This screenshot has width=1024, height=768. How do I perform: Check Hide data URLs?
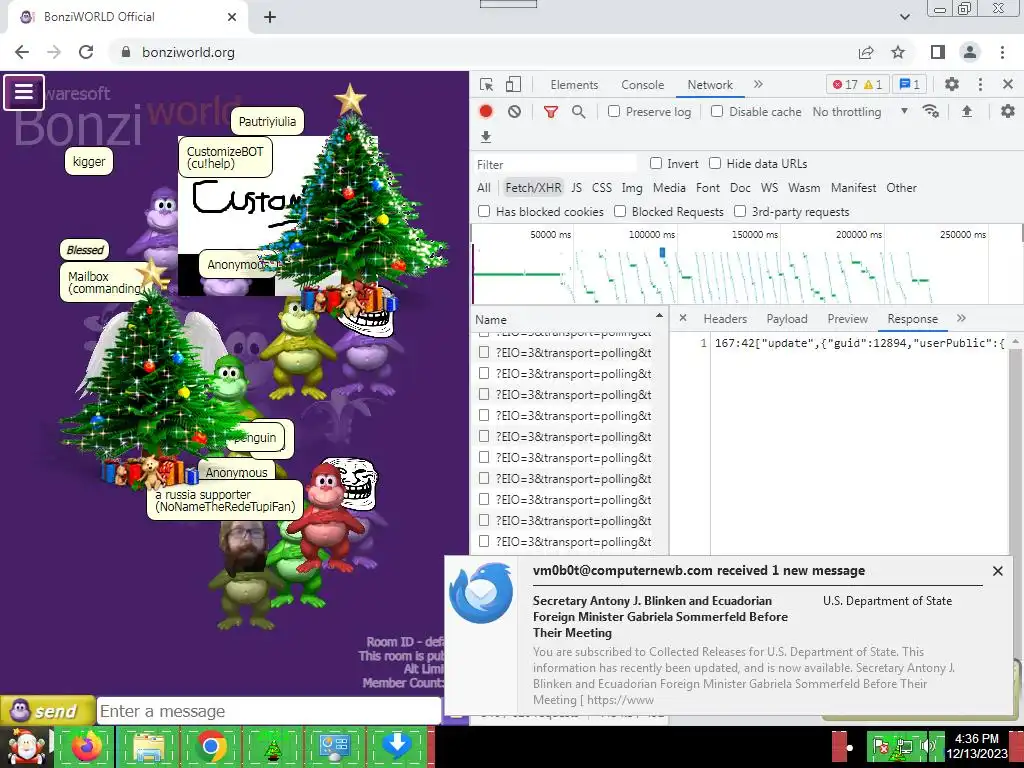click(715, 163)
